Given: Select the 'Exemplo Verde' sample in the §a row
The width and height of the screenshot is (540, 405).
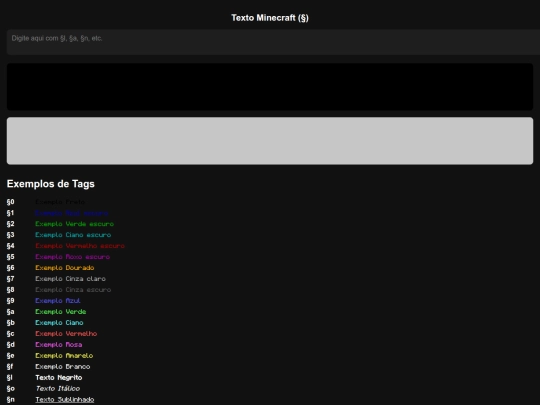Looking at the screenshot, I should [61, 312].
